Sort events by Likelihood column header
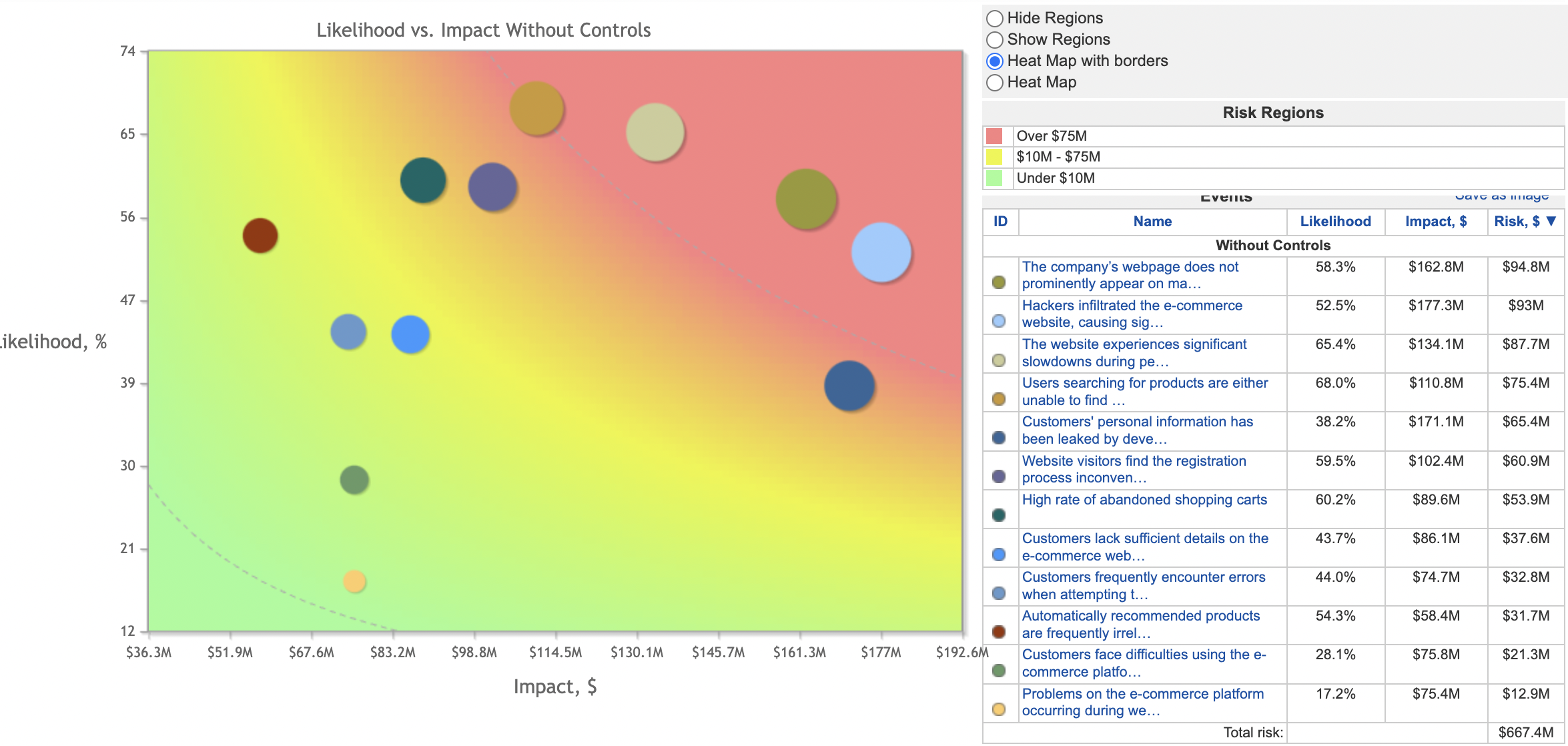 pos(1335,222)
